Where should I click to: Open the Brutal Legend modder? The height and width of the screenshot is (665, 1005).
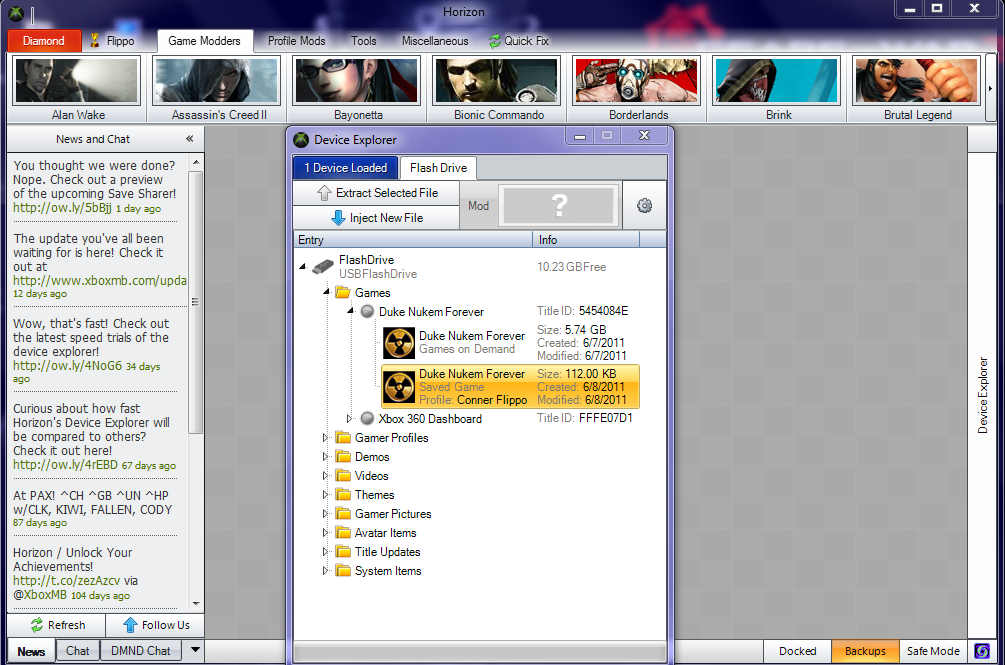click(x=917, y=81)
